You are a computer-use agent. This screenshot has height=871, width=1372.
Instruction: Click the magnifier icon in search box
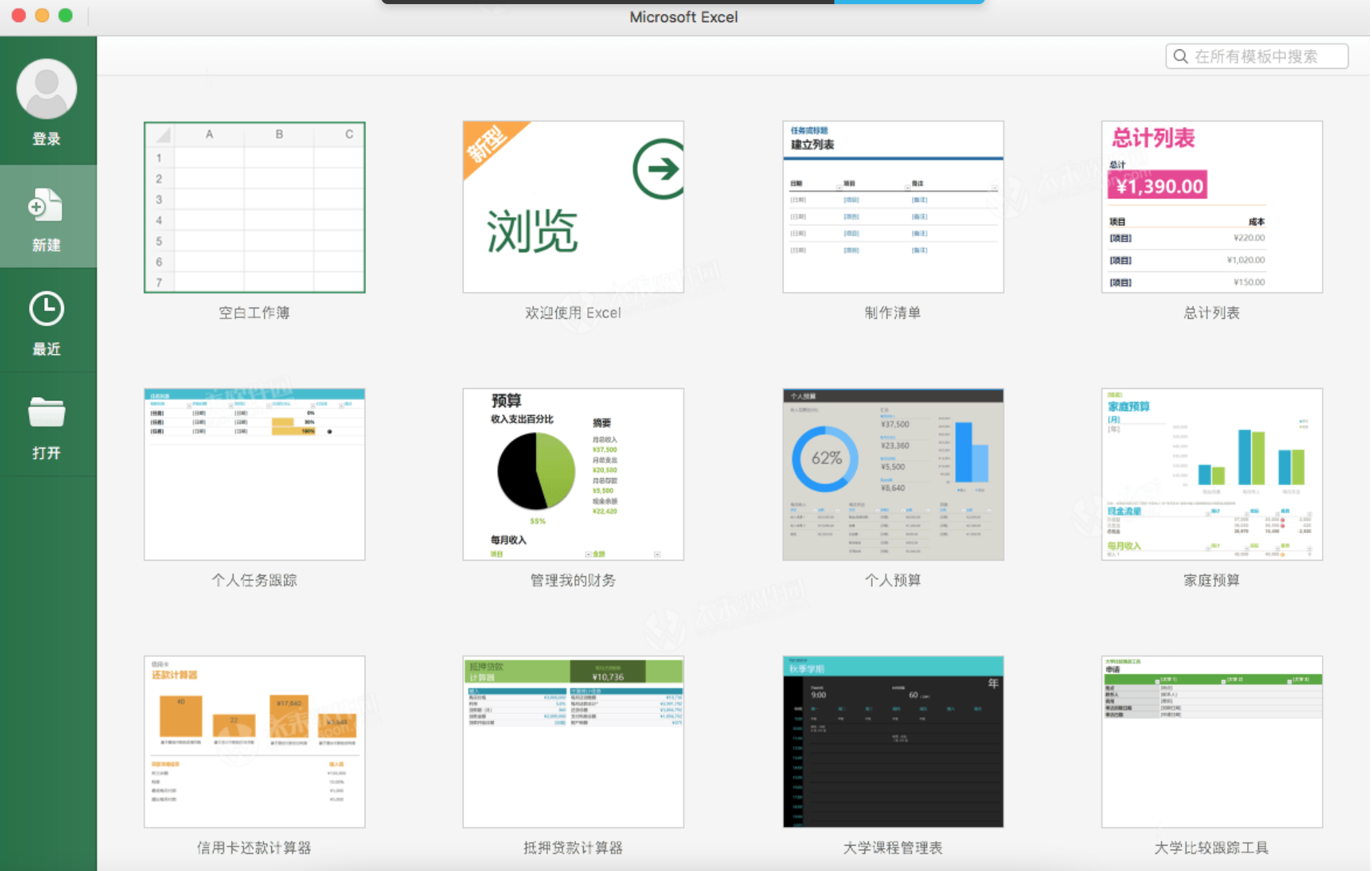pos(1180,56)
